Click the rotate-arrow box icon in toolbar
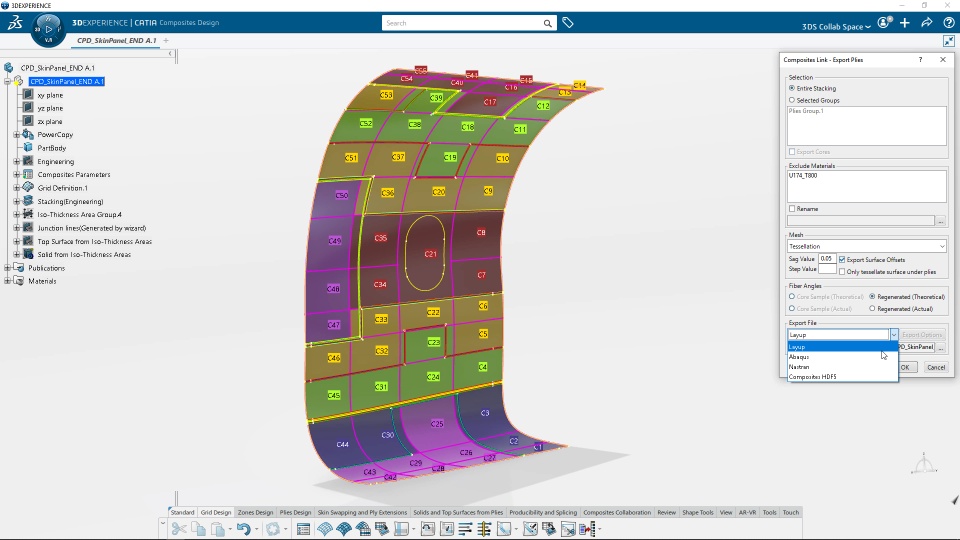 coord(428,529)
